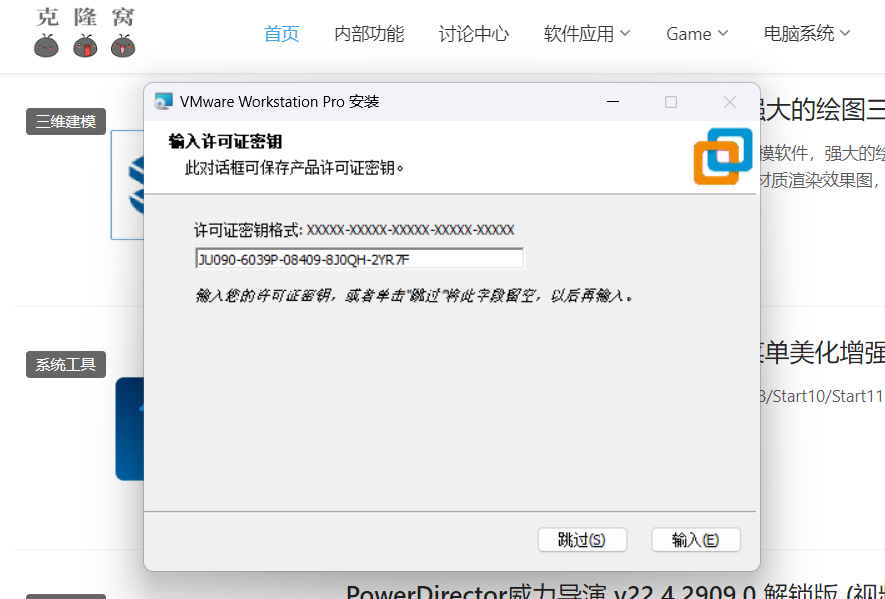Expand the 软件应用 dropdown menu
Screen dimensions: 885x599
(x=586, y=34)
